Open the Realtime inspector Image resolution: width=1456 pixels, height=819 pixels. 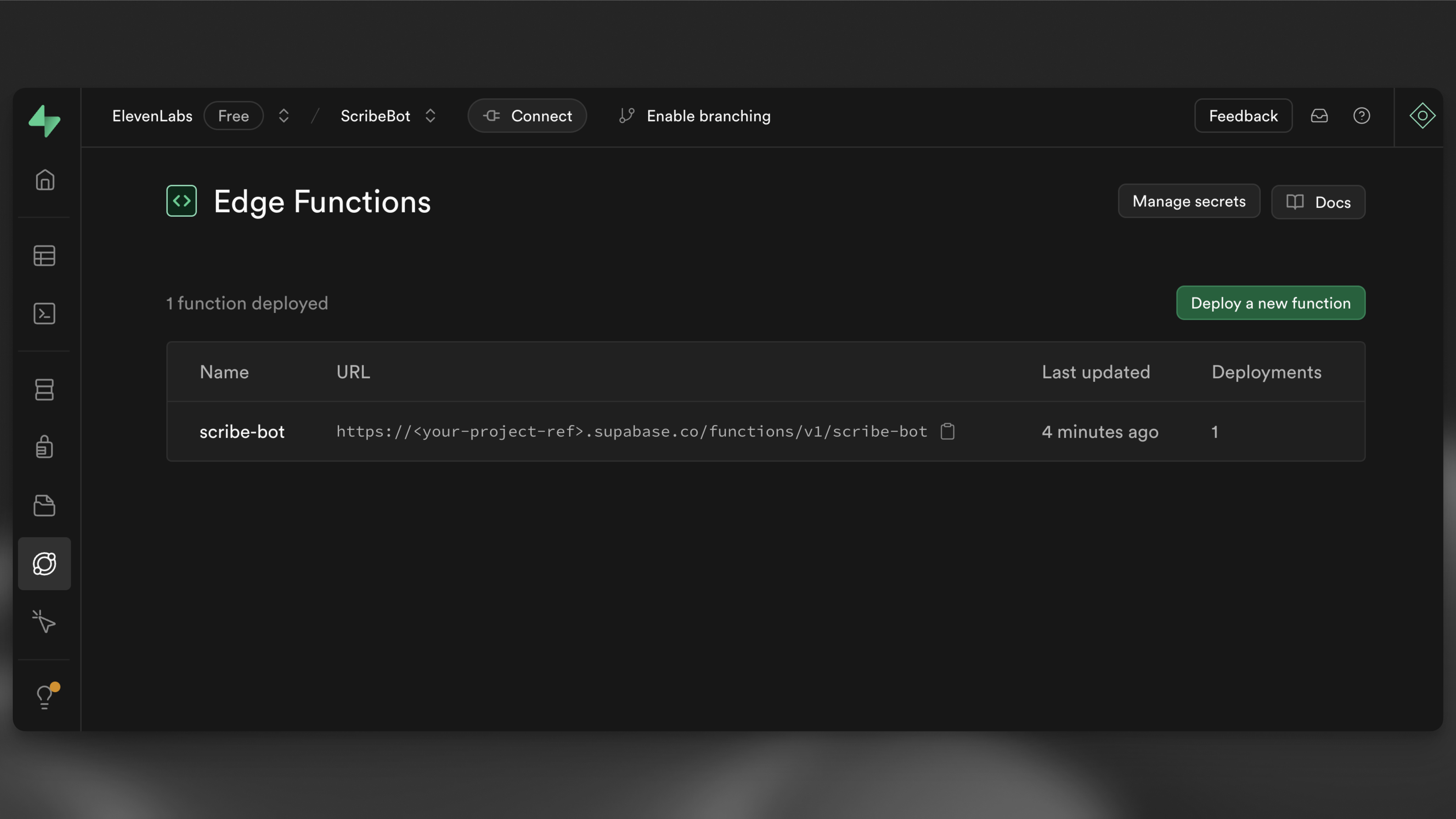pyautogui.click(x=45, y=622)
